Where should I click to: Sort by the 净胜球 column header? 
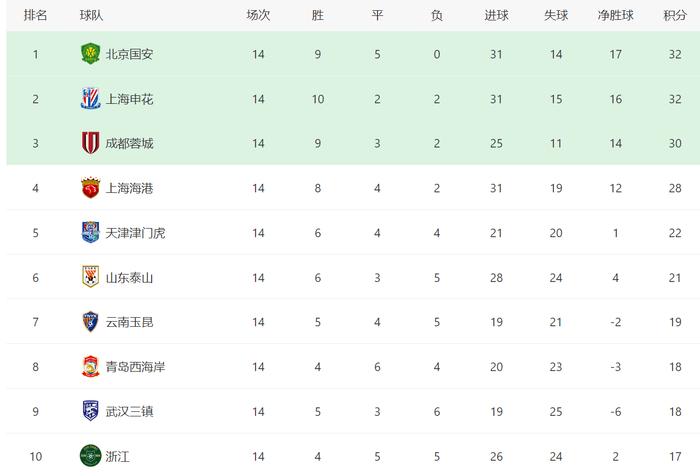[615, 16]
